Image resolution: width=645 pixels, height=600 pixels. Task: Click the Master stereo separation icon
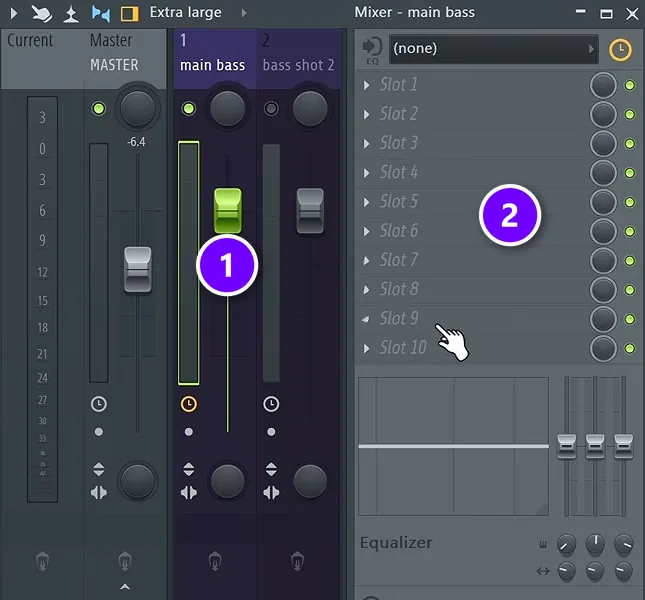(x=99, y=492)
